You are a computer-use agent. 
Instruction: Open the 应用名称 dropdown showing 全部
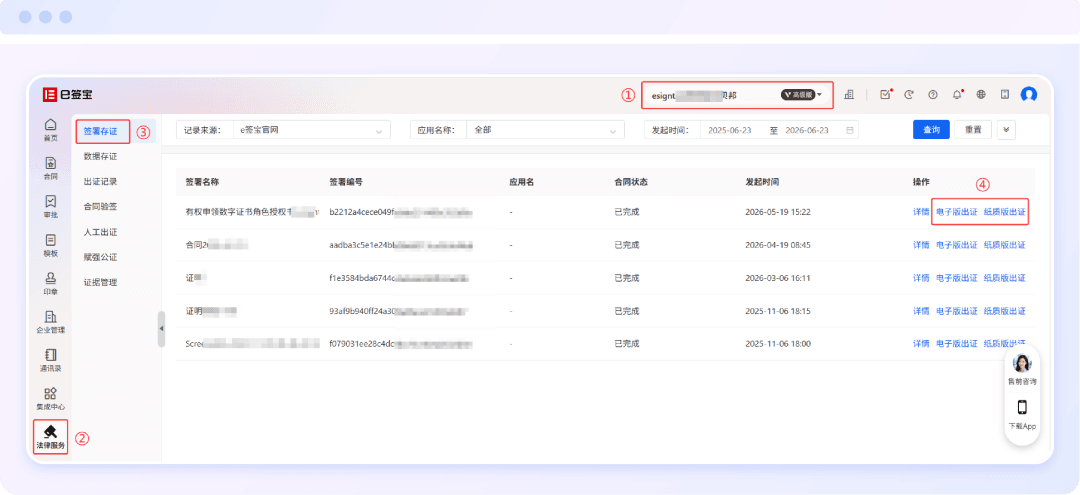pyautogui.click(x=545, y=130)
